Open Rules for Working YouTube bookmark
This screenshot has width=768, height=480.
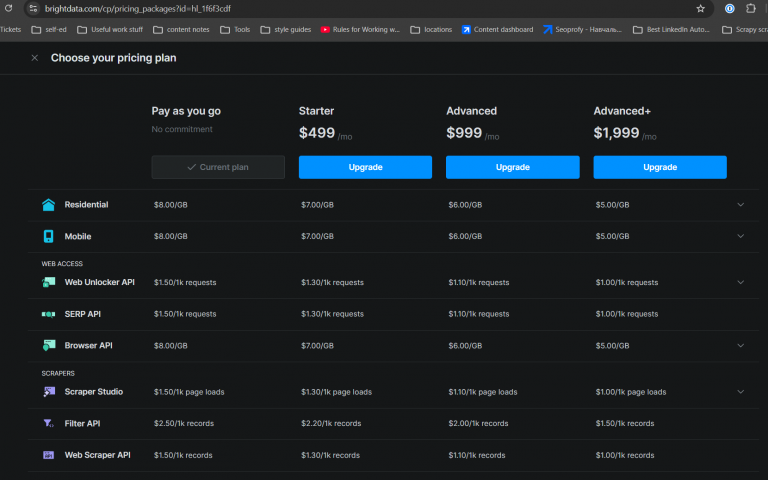click(x=360, y=29)
